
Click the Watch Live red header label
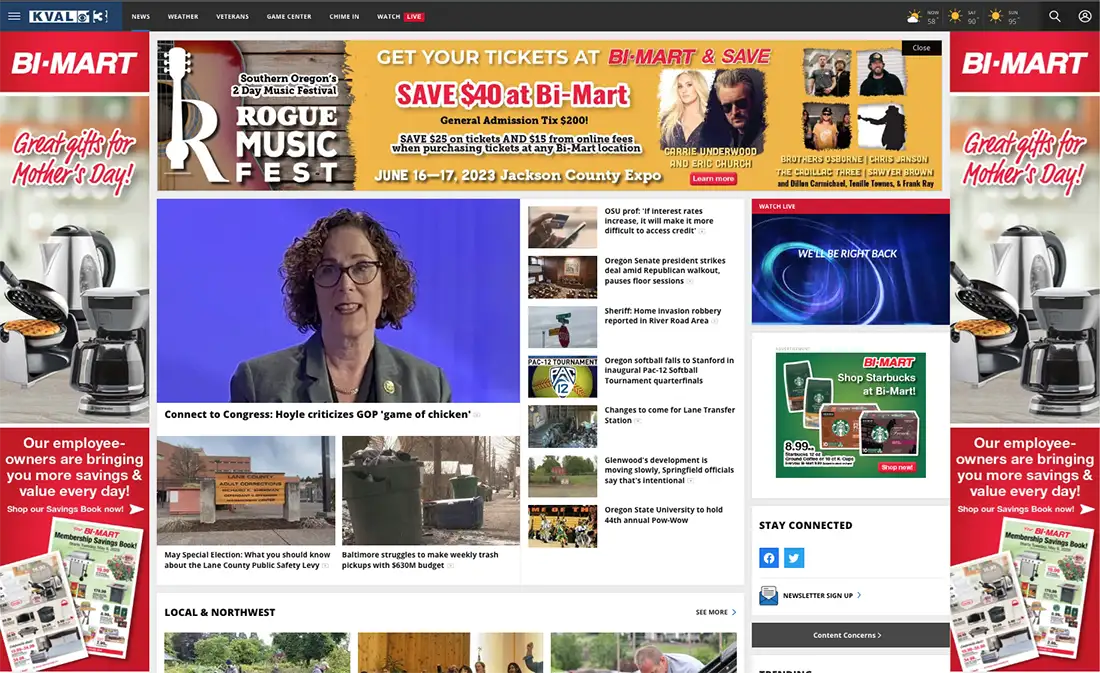tap(777, 206)
